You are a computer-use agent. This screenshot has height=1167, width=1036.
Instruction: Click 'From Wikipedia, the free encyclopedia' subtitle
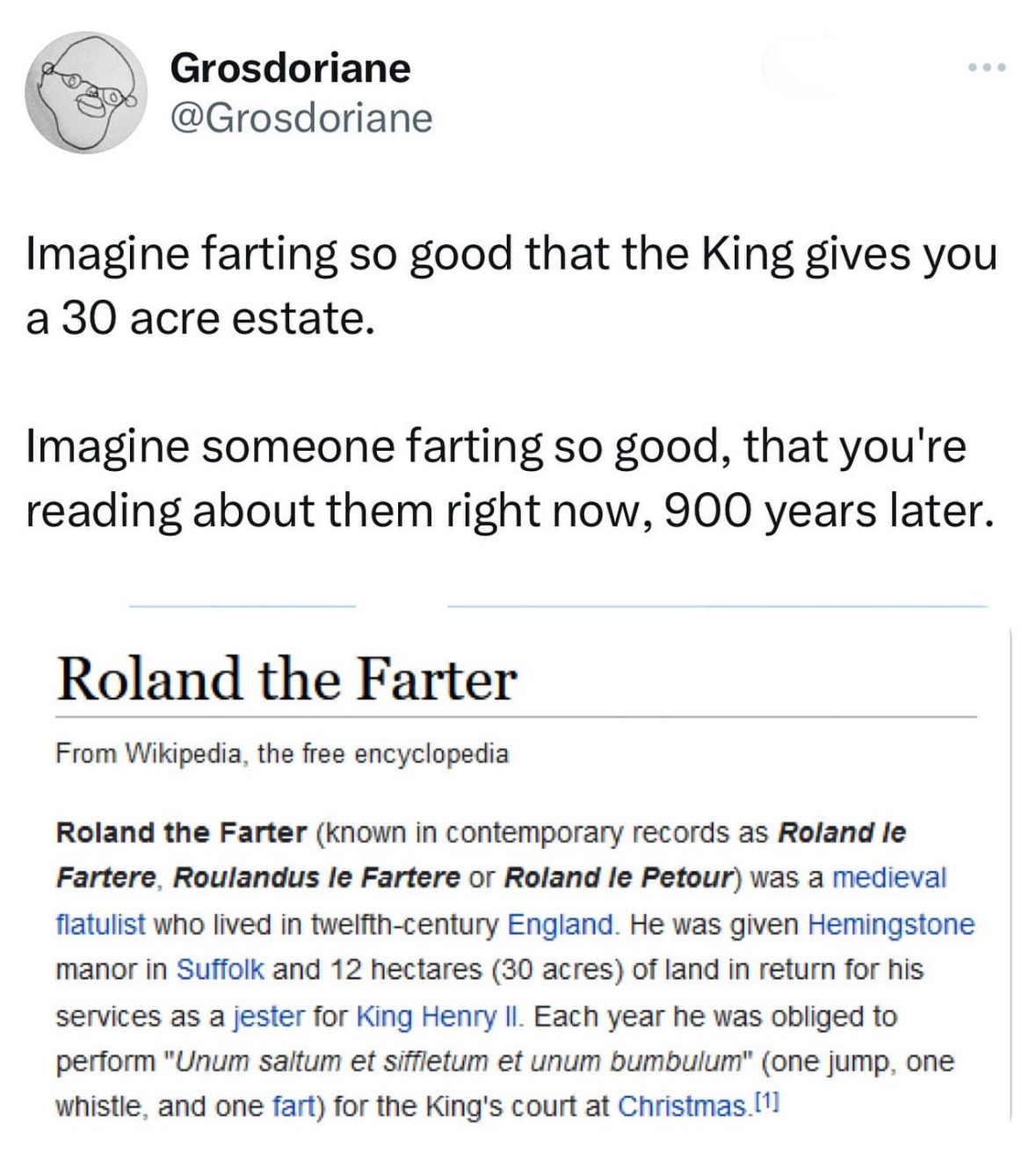pyautogui.click(x=282, y=754)
